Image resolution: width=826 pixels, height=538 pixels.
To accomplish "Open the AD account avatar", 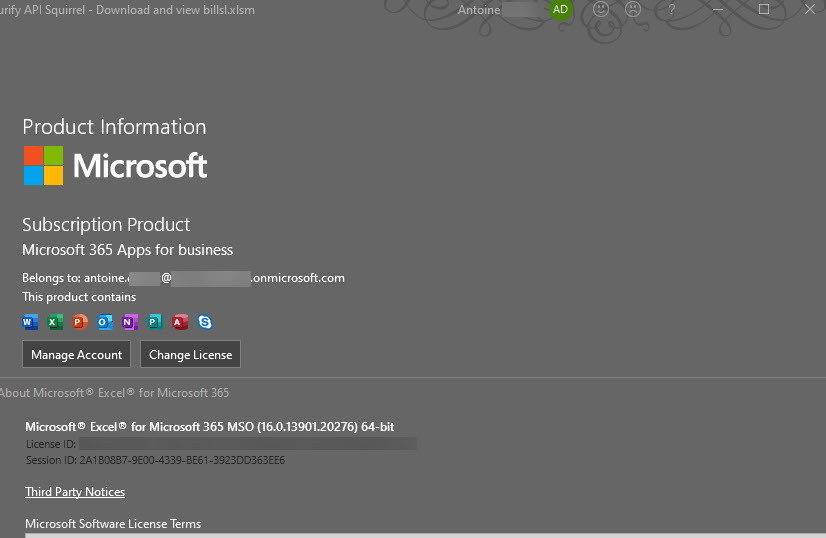I will tap(560, 9).
